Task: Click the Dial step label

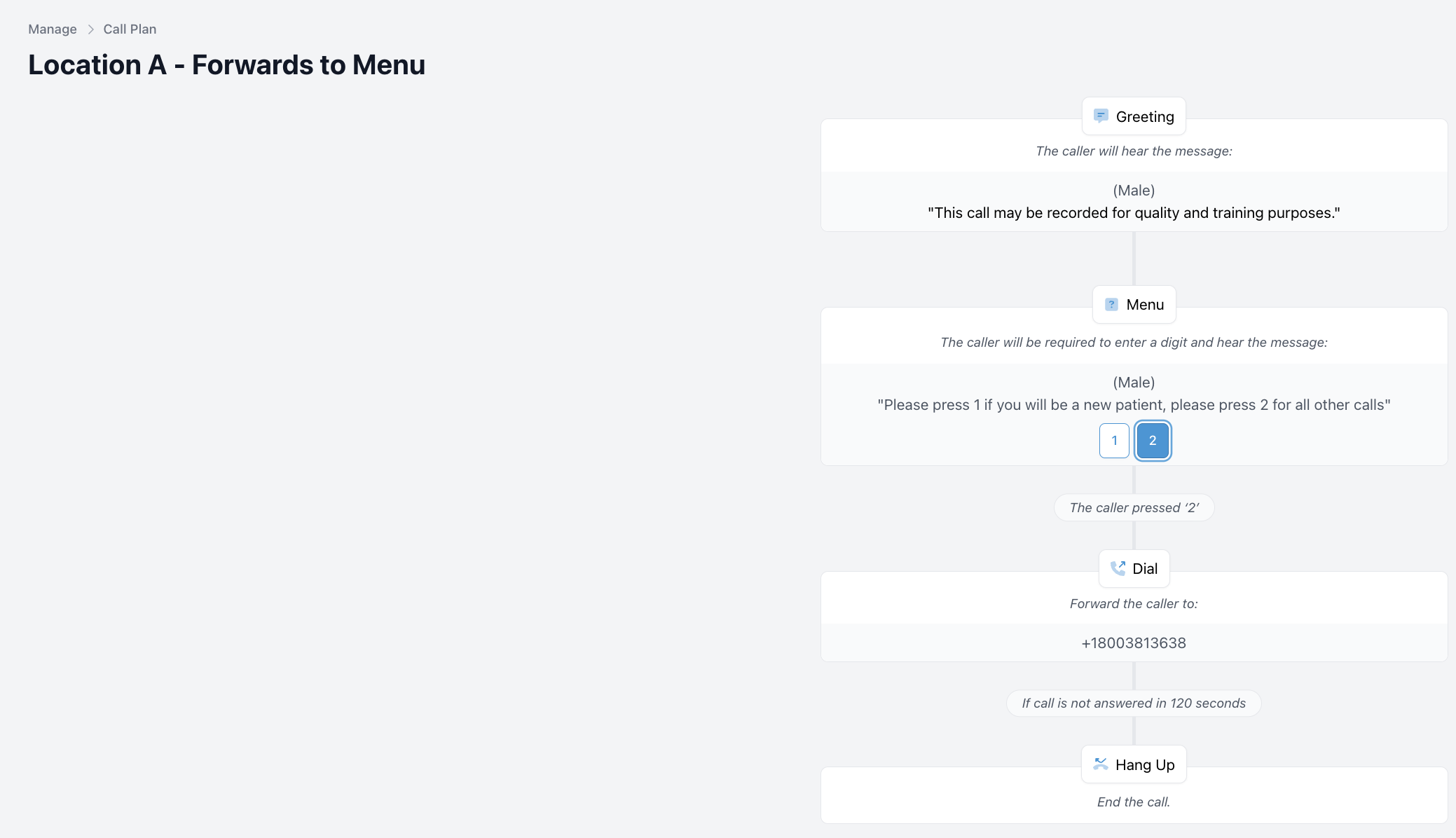Action: [1145, 569]
